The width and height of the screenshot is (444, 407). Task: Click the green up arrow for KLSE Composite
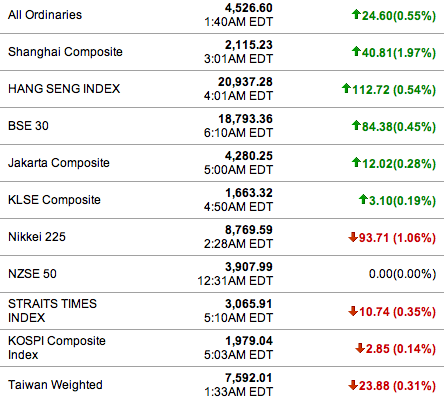[363, 199]
